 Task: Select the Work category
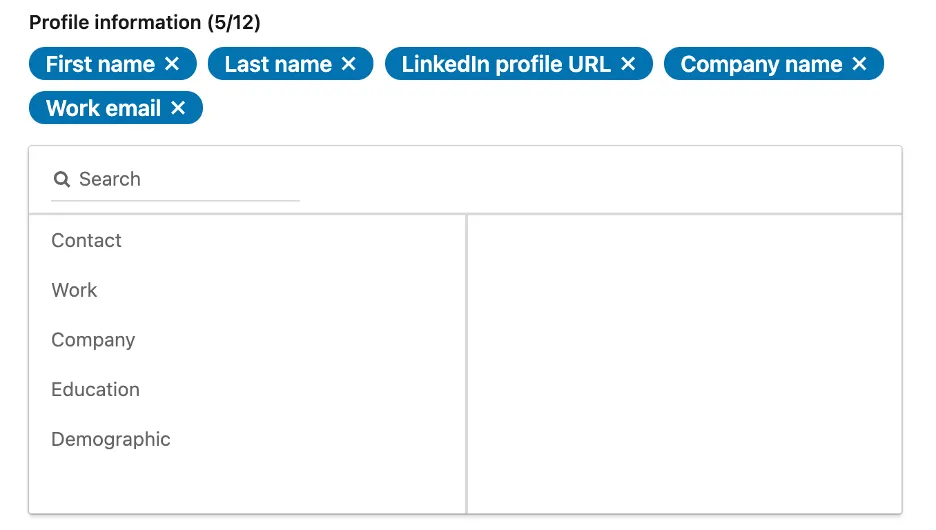75,291
